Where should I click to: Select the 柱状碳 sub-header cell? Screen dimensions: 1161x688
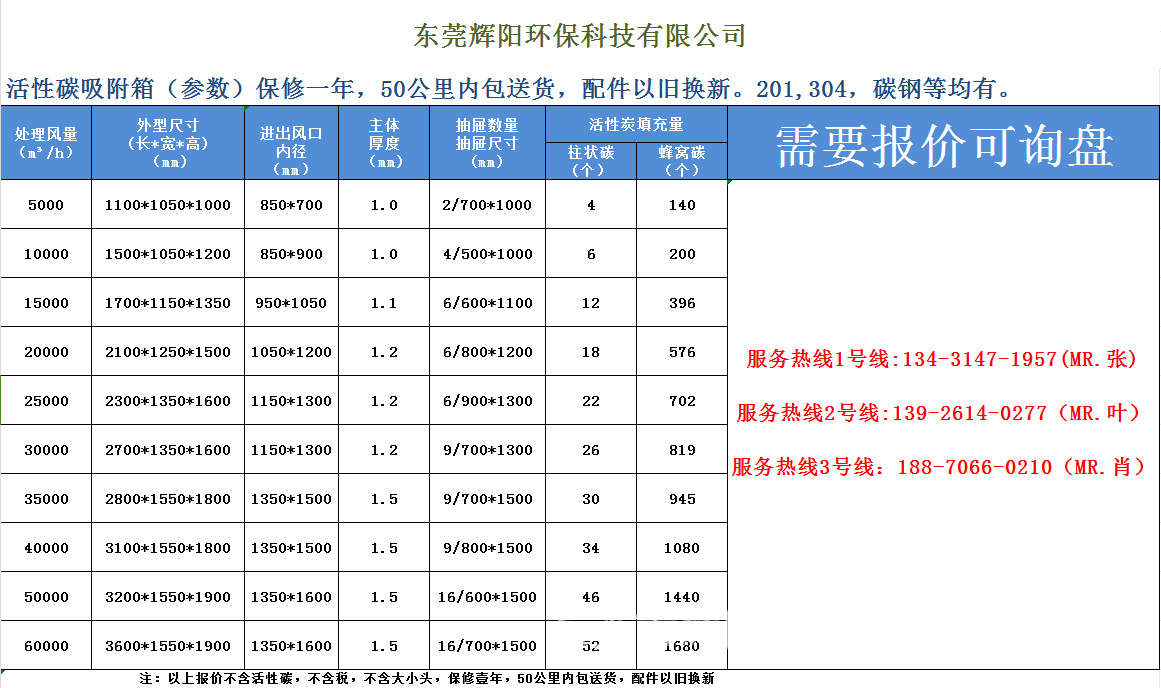591,161
